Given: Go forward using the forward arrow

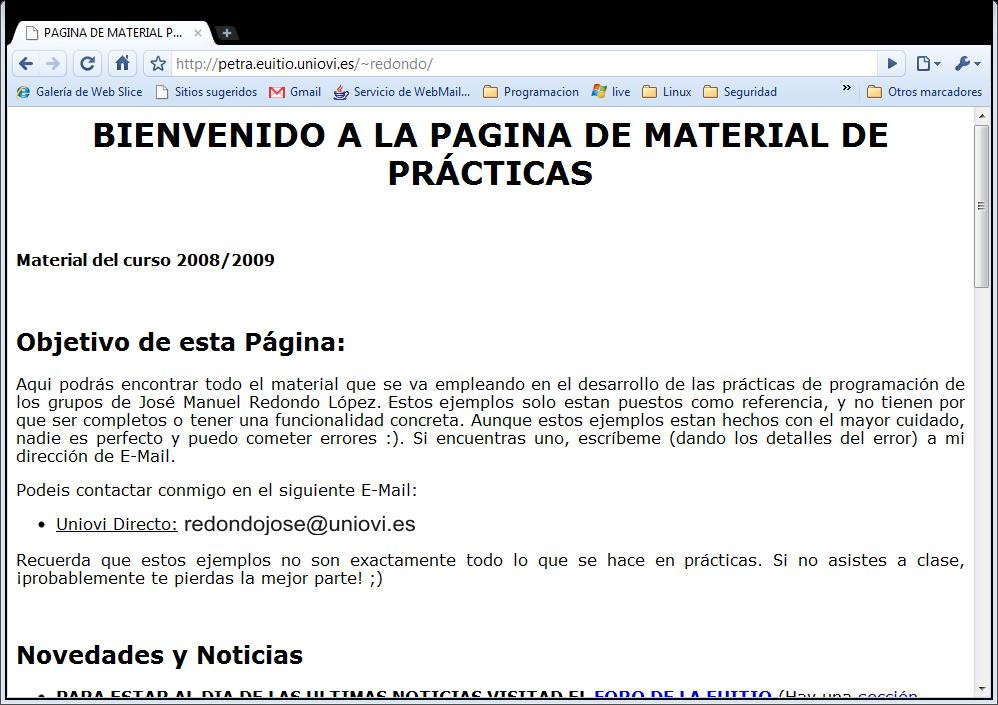Looking at the screenshot, I should coord(53,64).
